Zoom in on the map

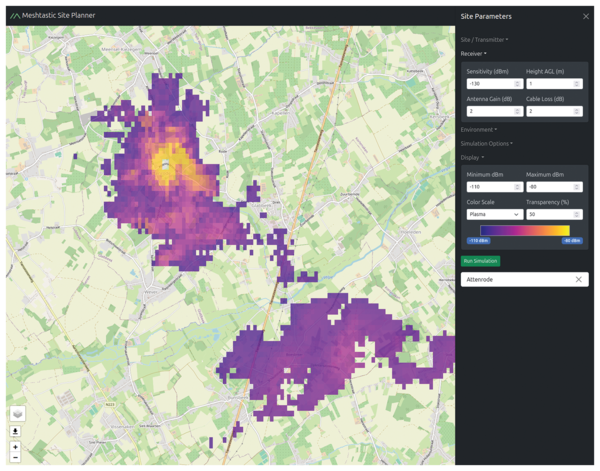16,447
